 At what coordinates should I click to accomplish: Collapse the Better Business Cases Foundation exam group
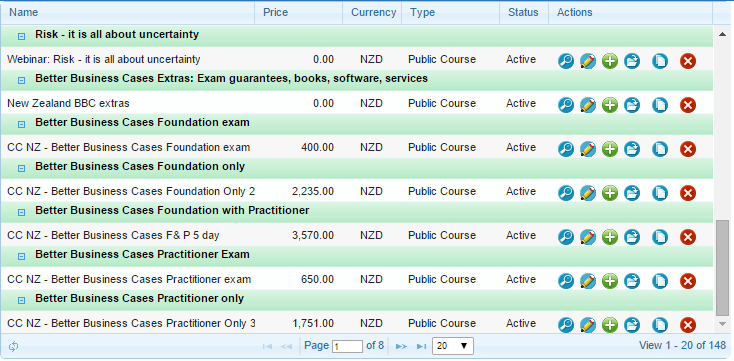click(x=22, y=125)
